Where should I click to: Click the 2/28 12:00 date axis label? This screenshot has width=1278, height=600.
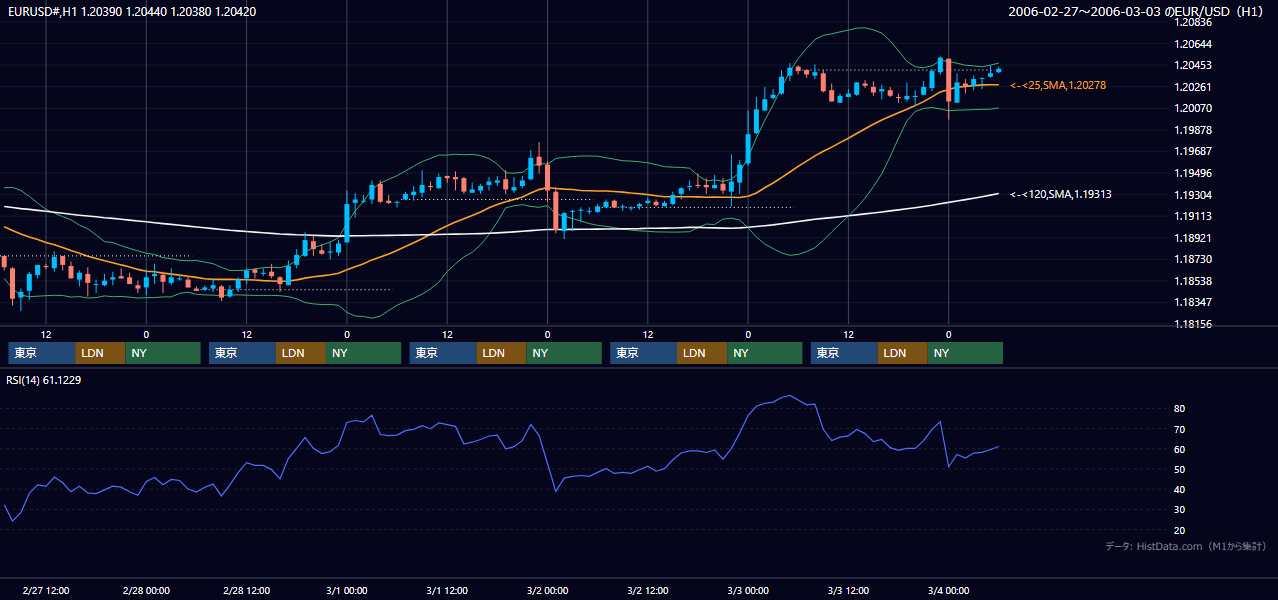click(x=247, y=590)
